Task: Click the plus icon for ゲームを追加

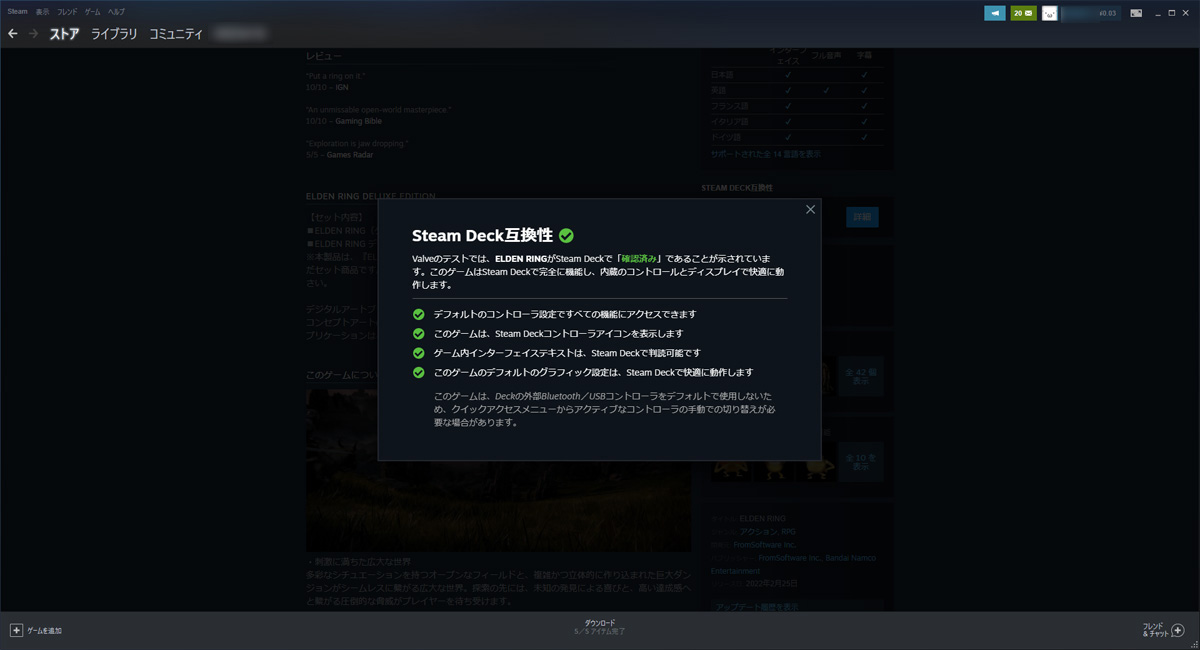Action: click(x=16, y=631)
